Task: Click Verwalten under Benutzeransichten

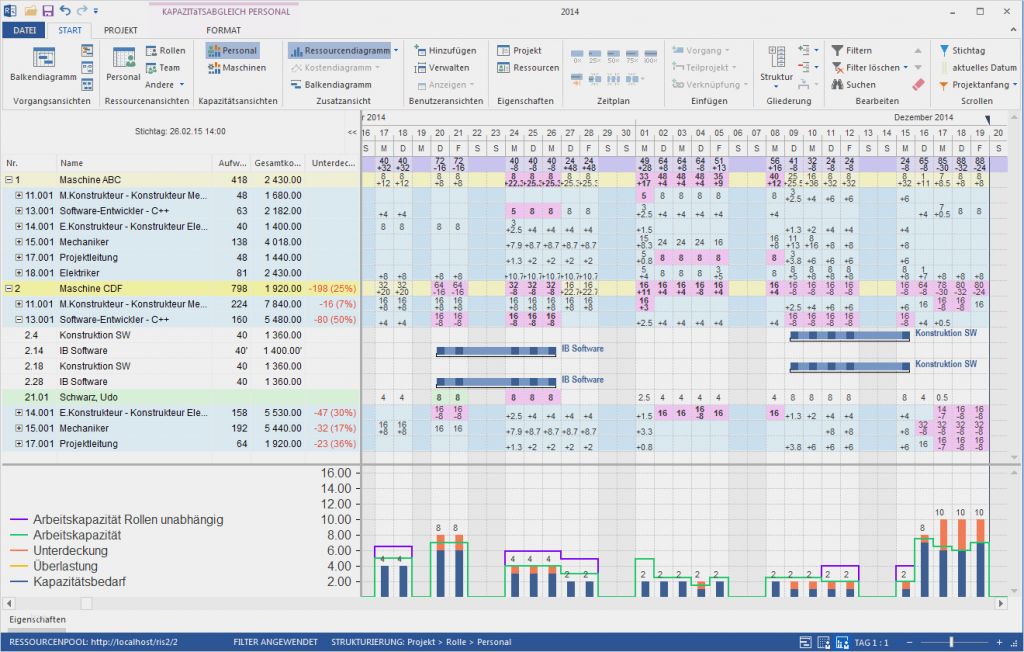Action: click(441, 67)
